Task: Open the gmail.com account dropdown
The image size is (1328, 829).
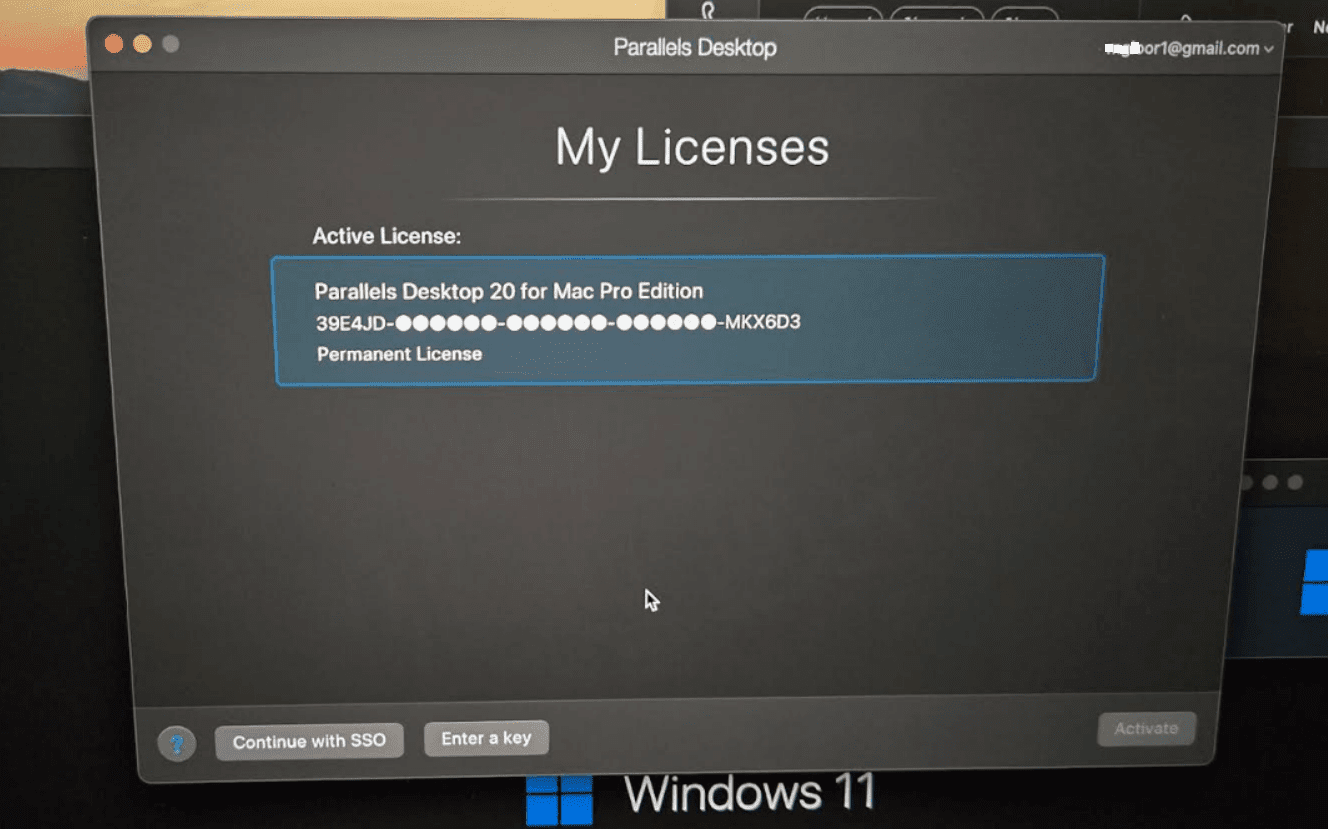Action: coord(1184,48)
